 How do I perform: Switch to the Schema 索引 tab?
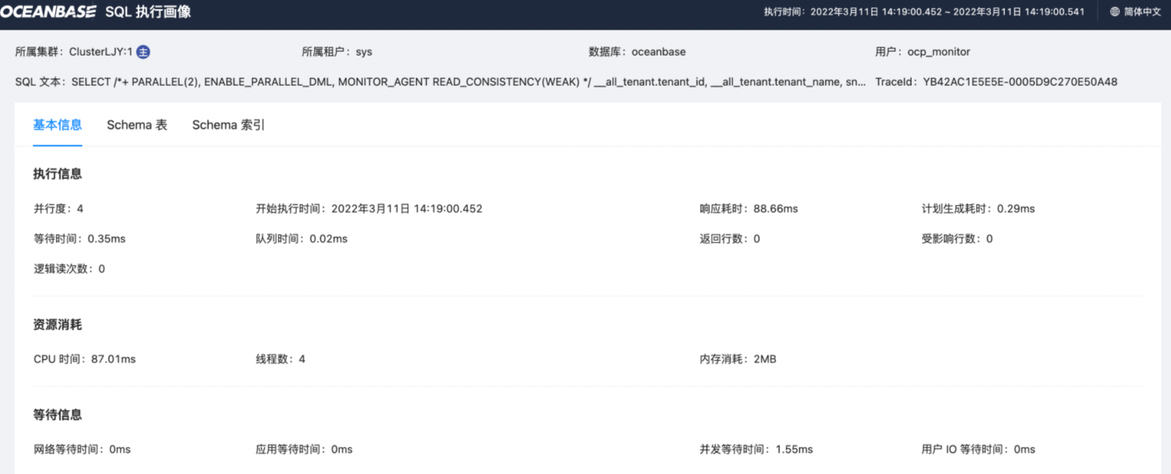tap(229, 125)
